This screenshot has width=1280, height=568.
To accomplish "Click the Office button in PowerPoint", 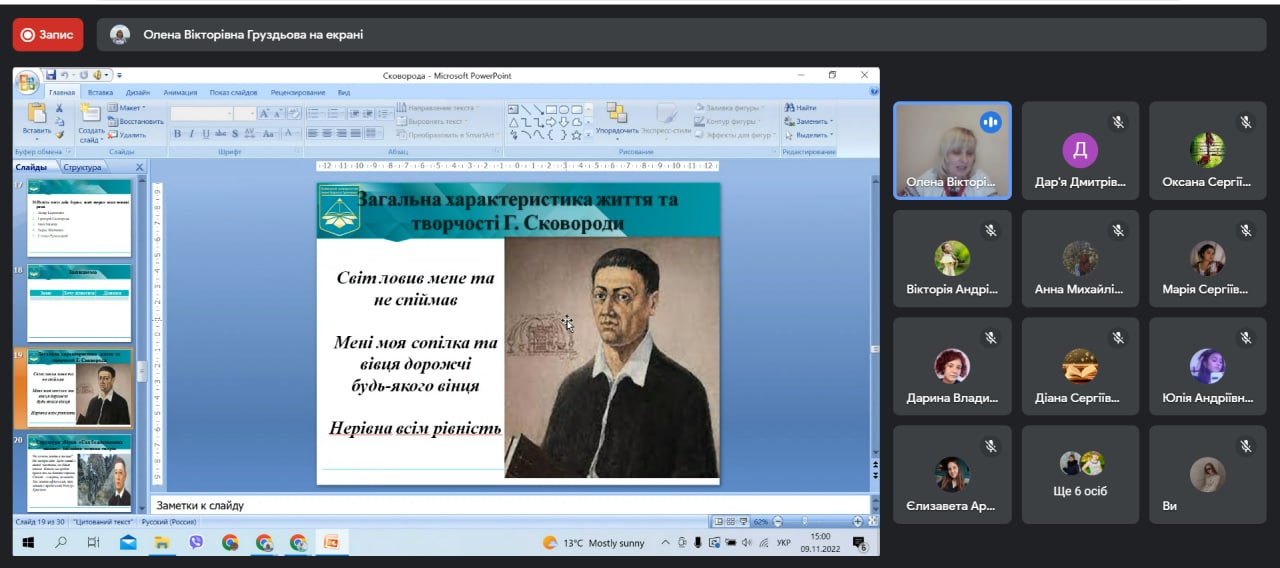I will pyautogui.click(x=27, y=81).
